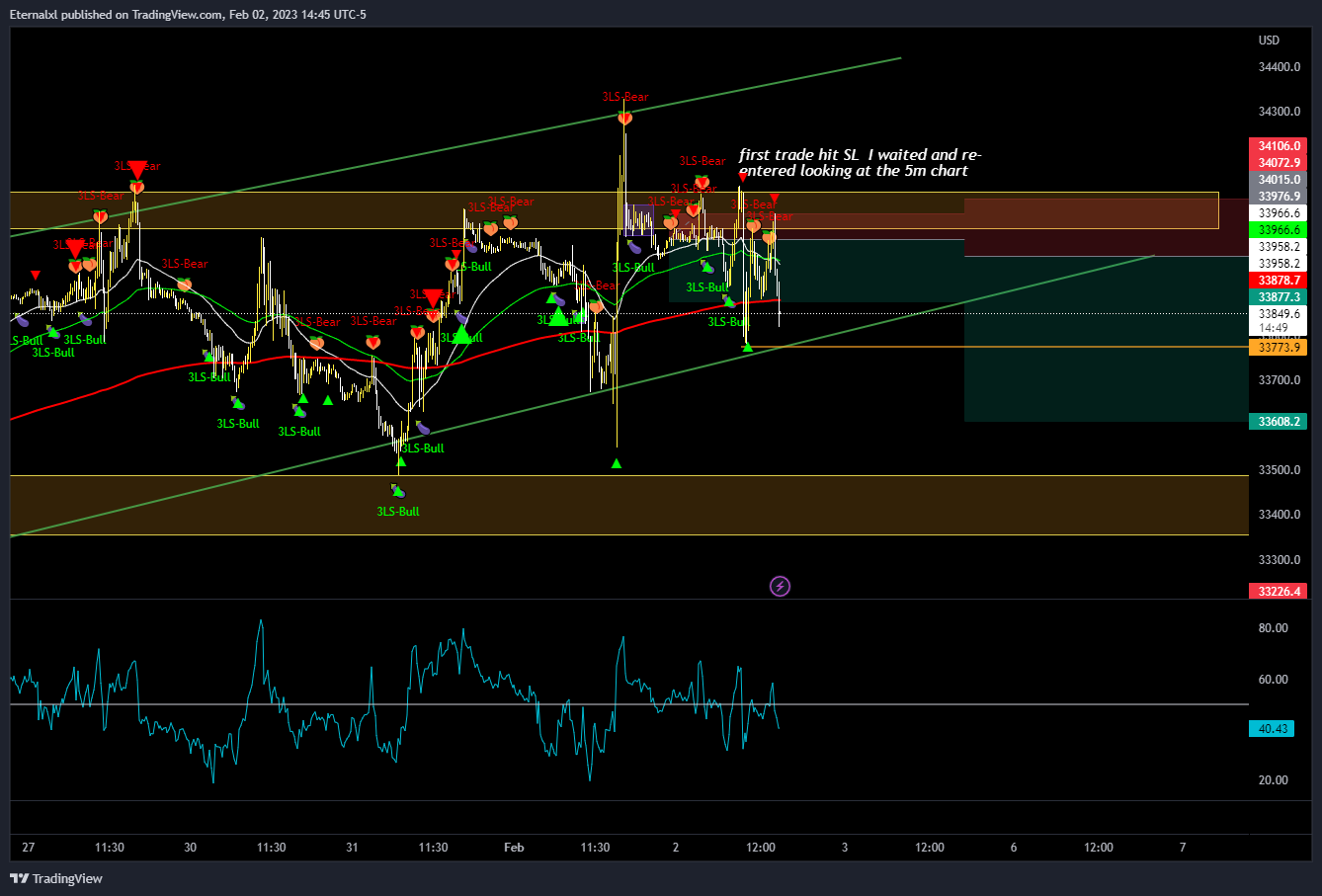
Task: Click the Feb label on time axis
Action: 513,848
